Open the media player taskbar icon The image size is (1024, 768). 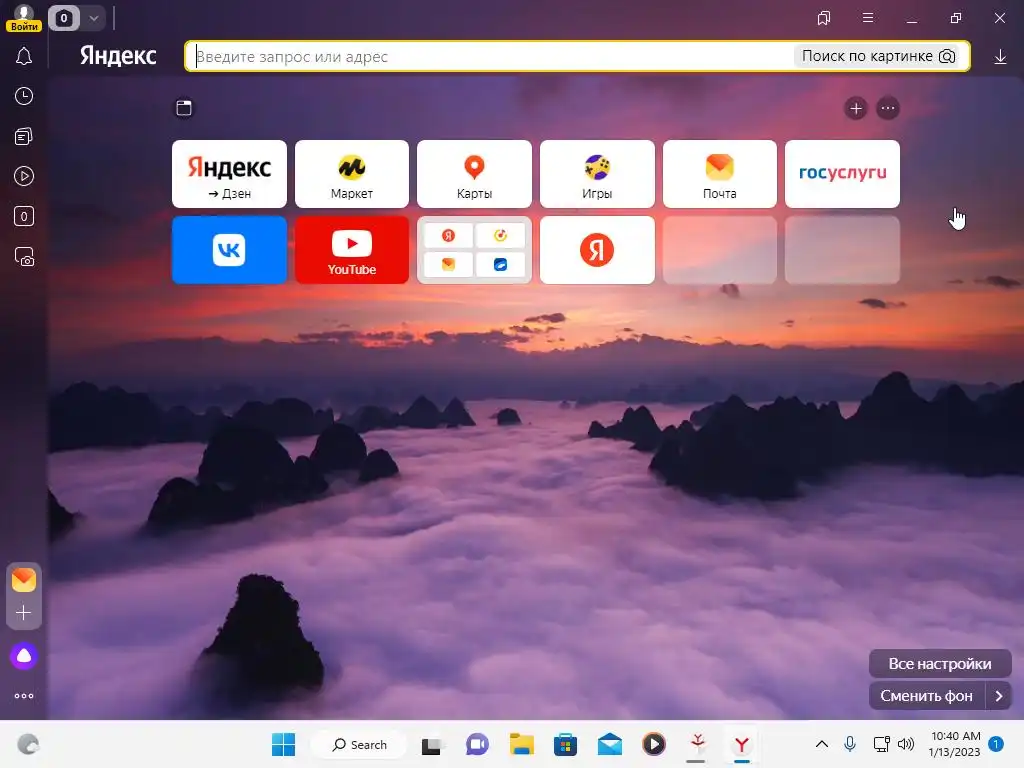654,744
